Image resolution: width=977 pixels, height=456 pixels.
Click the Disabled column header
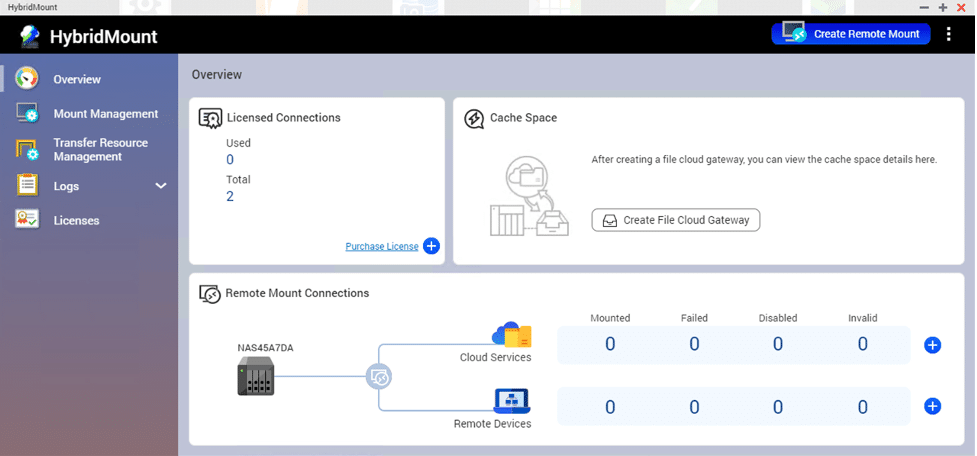point(778,318)
